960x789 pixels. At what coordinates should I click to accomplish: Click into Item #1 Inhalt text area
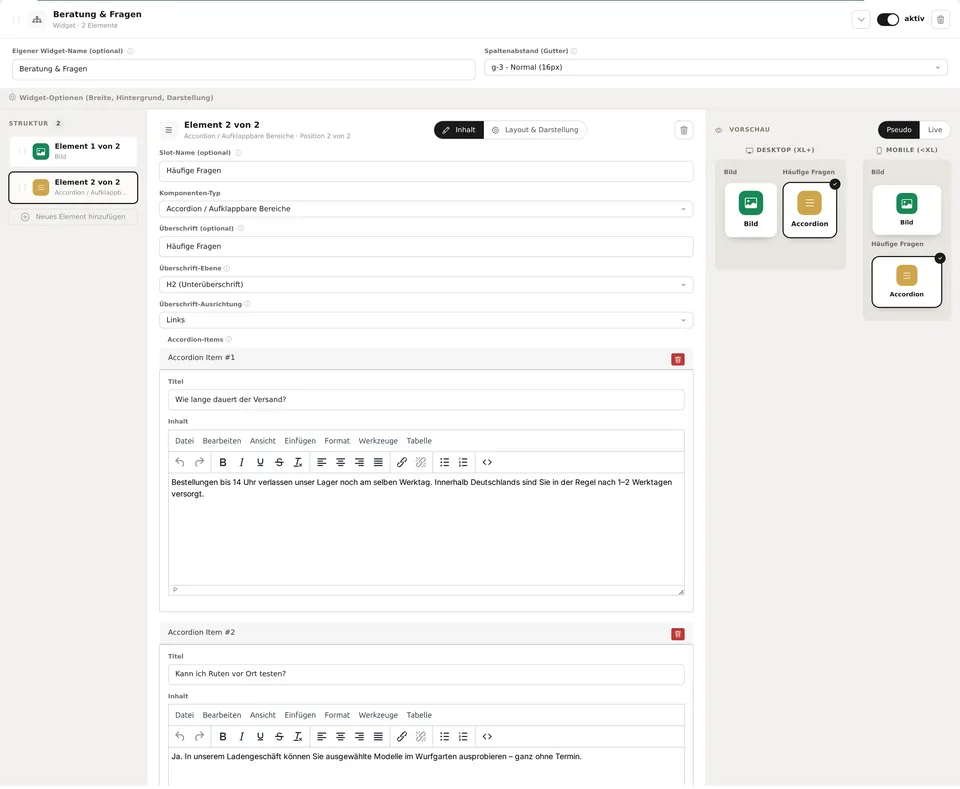click(x=426, y=529)
